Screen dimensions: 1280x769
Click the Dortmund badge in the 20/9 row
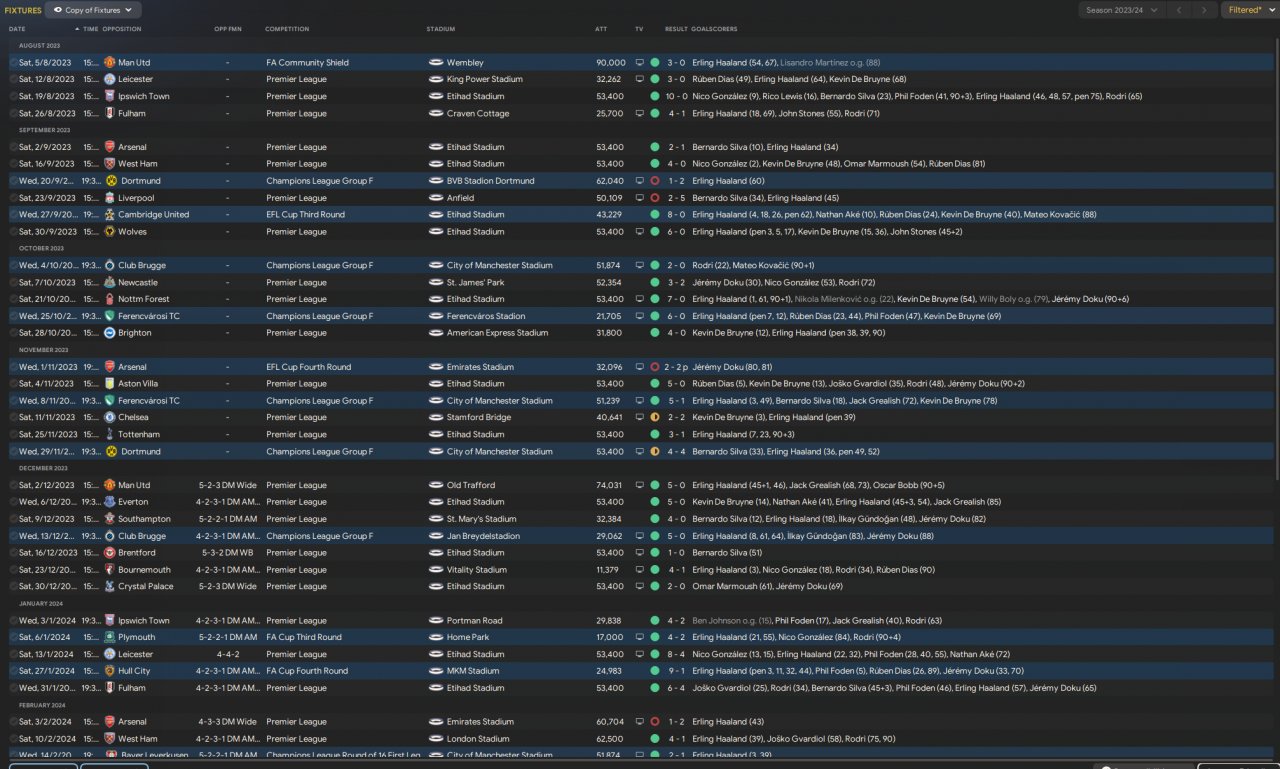pos(110,181)
